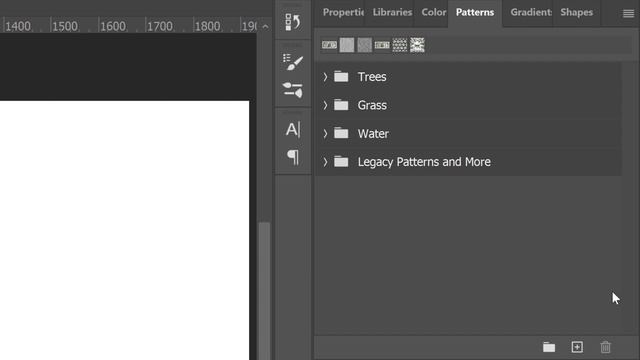Switch to the Gradients tab
This screenshot has height=360, width=640.
[531, 12]
